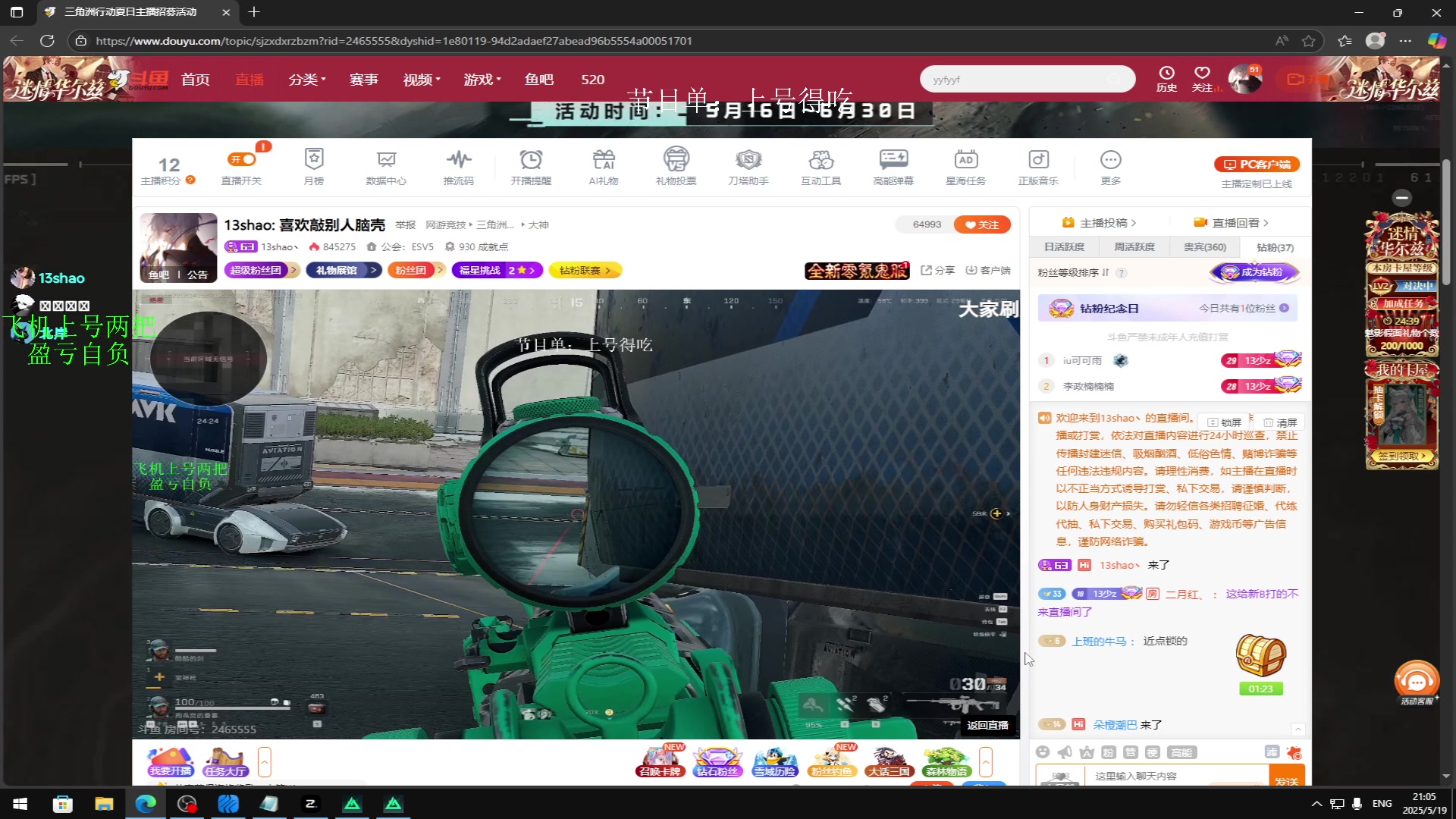Go to 首页 home in navigation

(196, 80)
